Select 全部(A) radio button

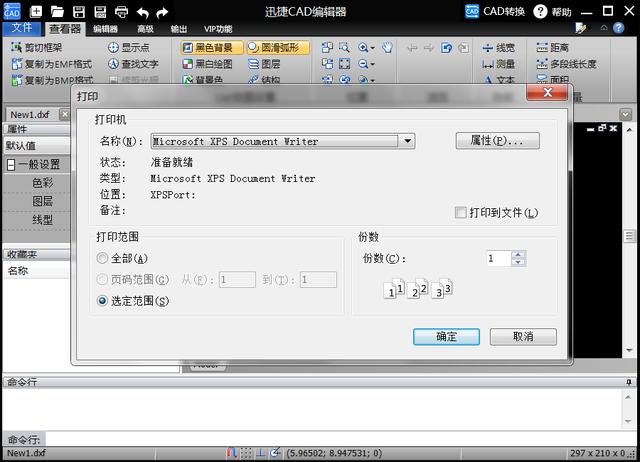(102, 258)
